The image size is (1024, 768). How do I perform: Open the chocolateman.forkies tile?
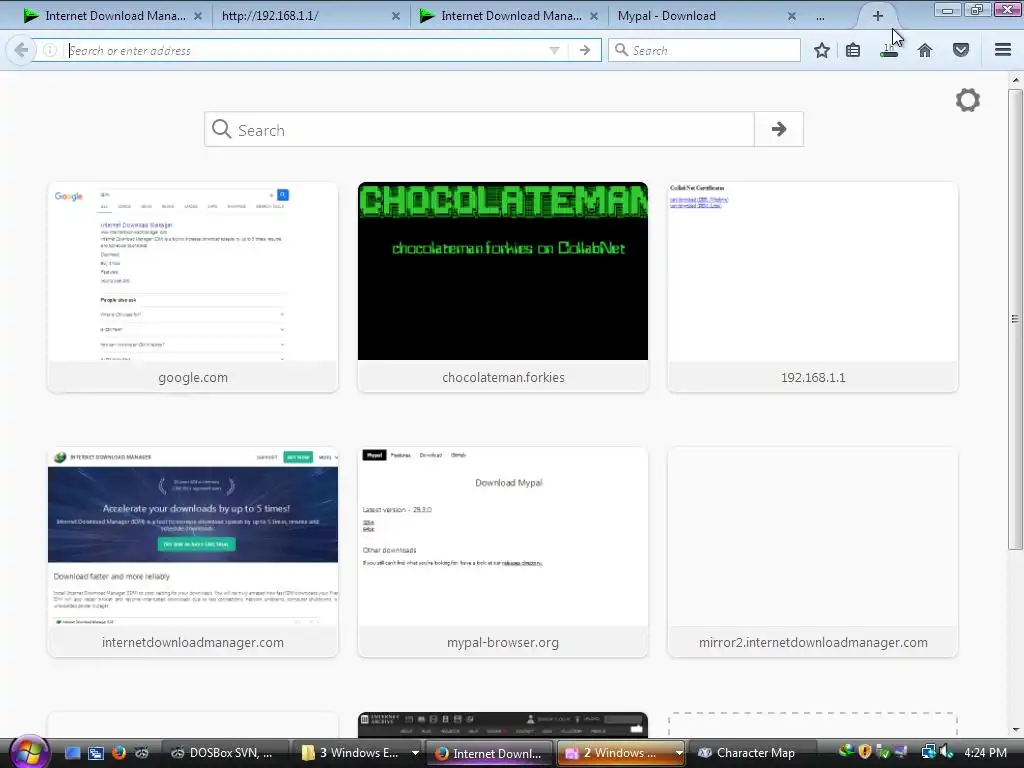(x=503, y=287)
